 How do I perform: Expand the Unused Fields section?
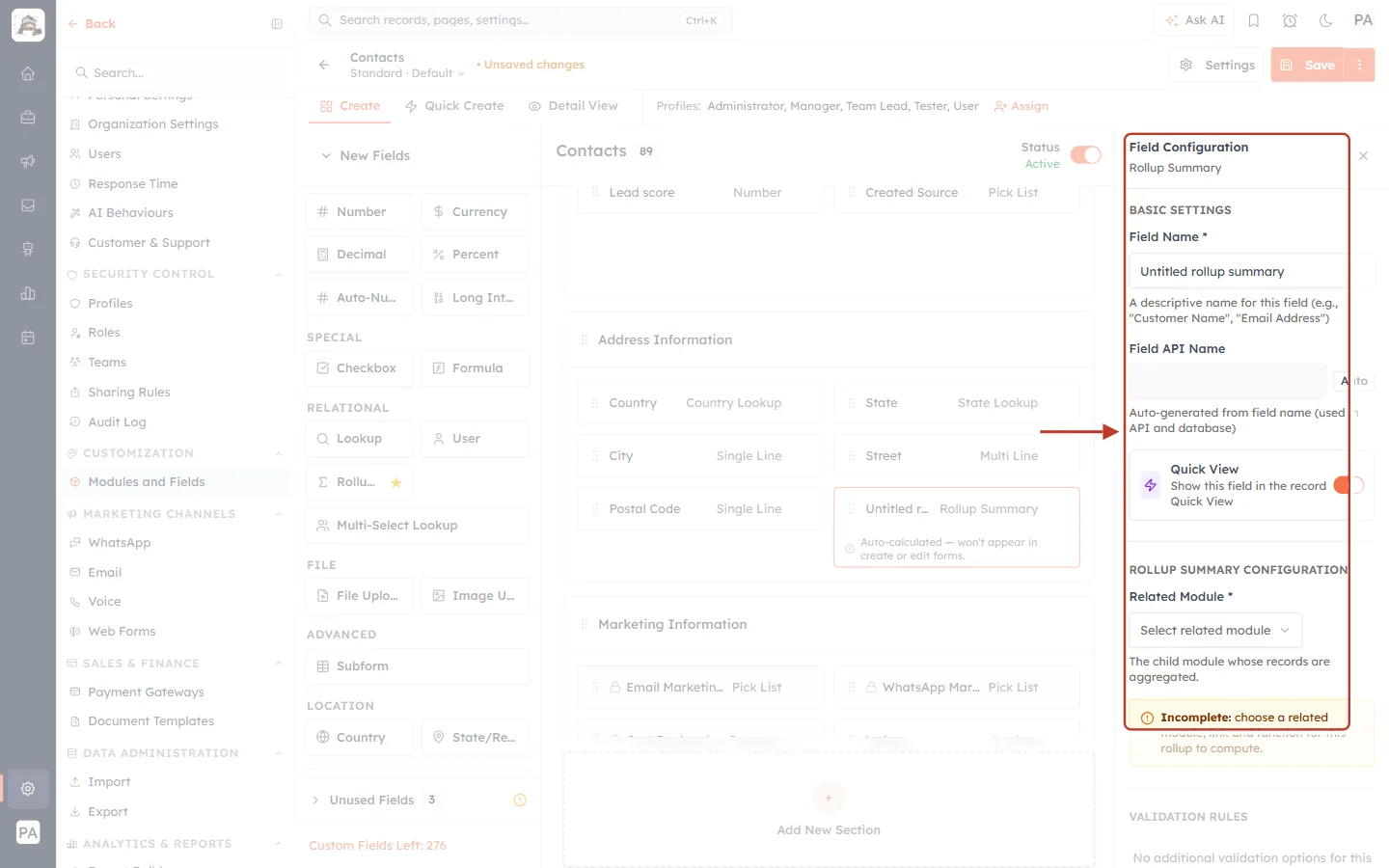[315, 800]
